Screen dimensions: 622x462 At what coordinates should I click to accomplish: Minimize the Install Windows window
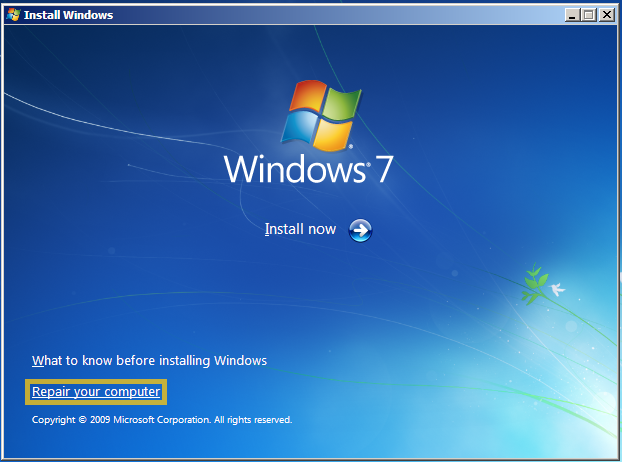pos(572,15)
